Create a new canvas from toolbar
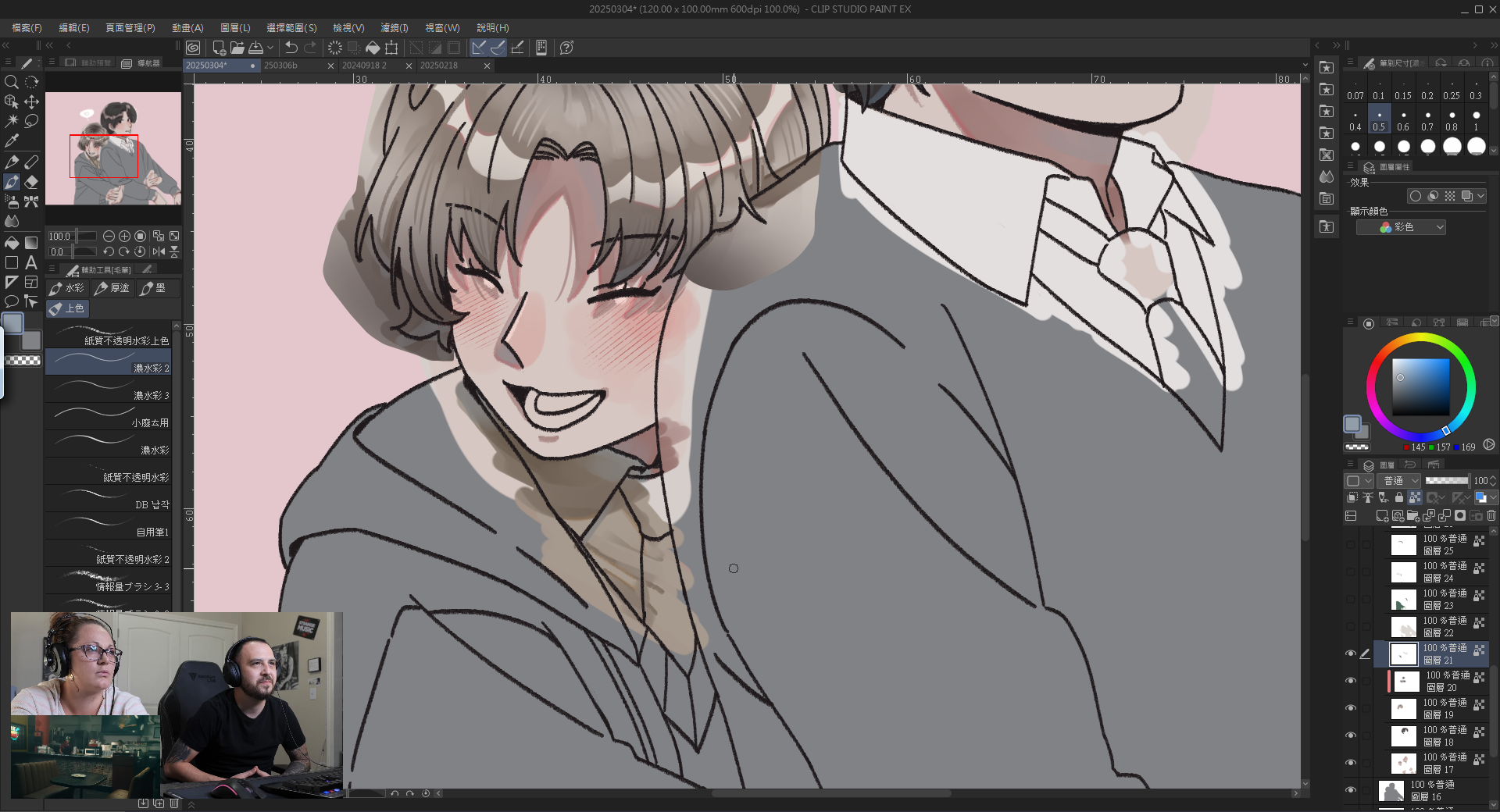The image size is (1500, 812). point(219,48)
